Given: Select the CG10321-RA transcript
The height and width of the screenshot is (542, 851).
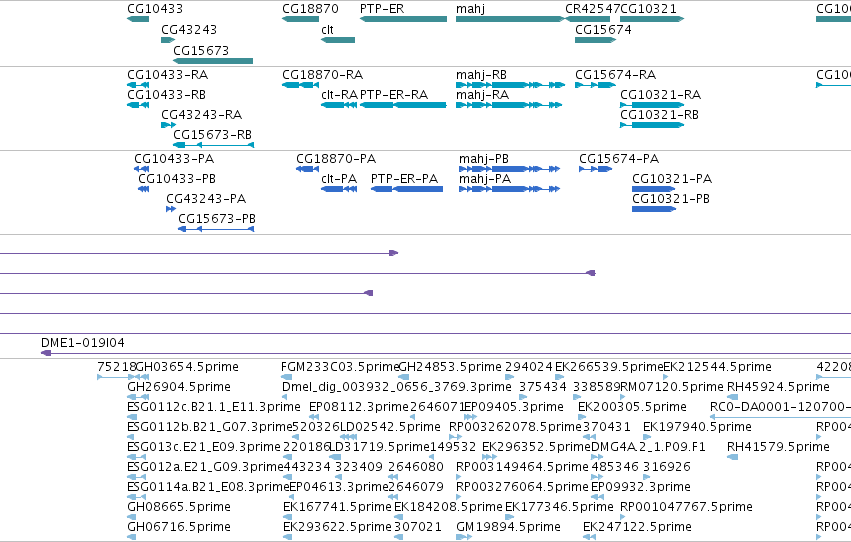Looking at the screenshot, I should pyautogui.click(x=652, y=105).
